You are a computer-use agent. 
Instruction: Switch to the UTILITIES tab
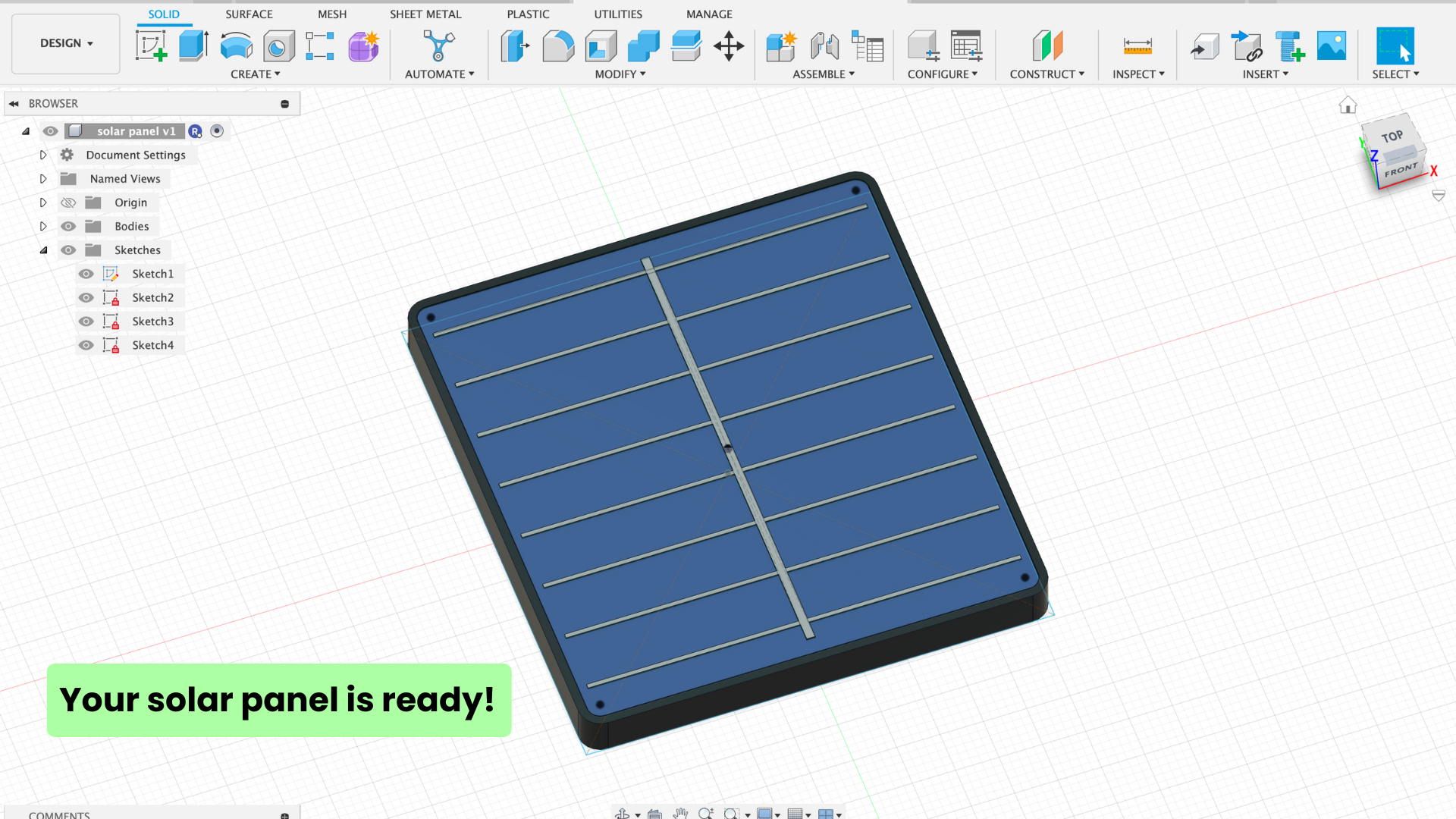pos(618,14)
